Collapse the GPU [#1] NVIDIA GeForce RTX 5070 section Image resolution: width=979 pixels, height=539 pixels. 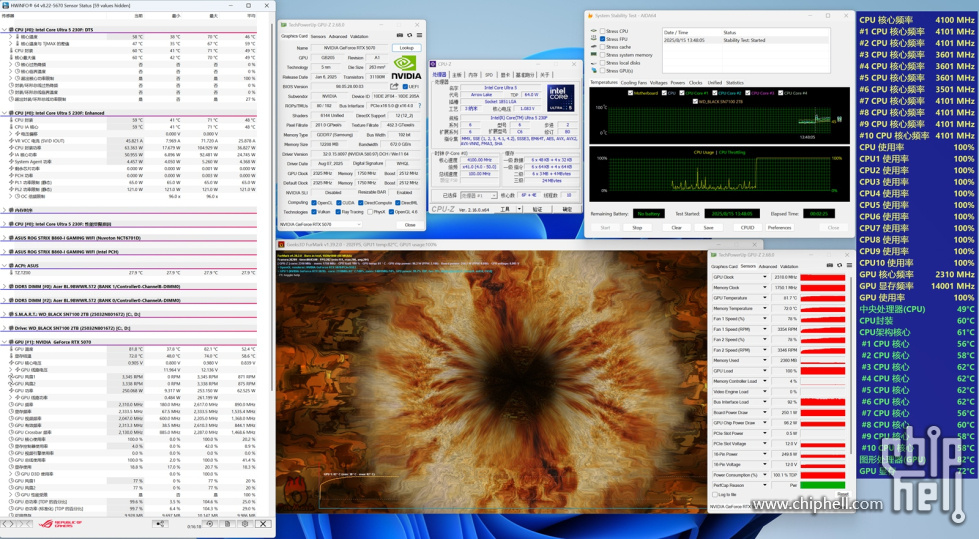coord(5,342)
